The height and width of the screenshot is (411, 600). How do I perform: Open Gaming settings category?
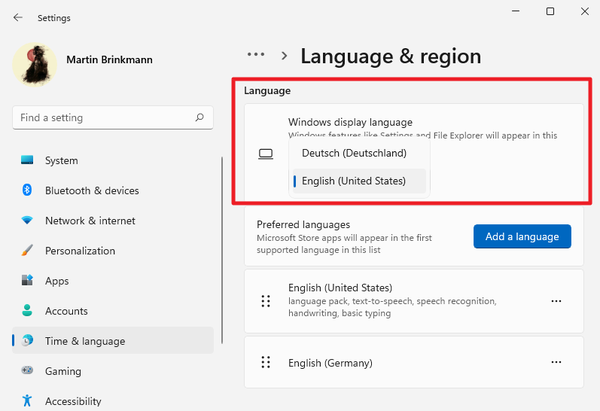113,371
